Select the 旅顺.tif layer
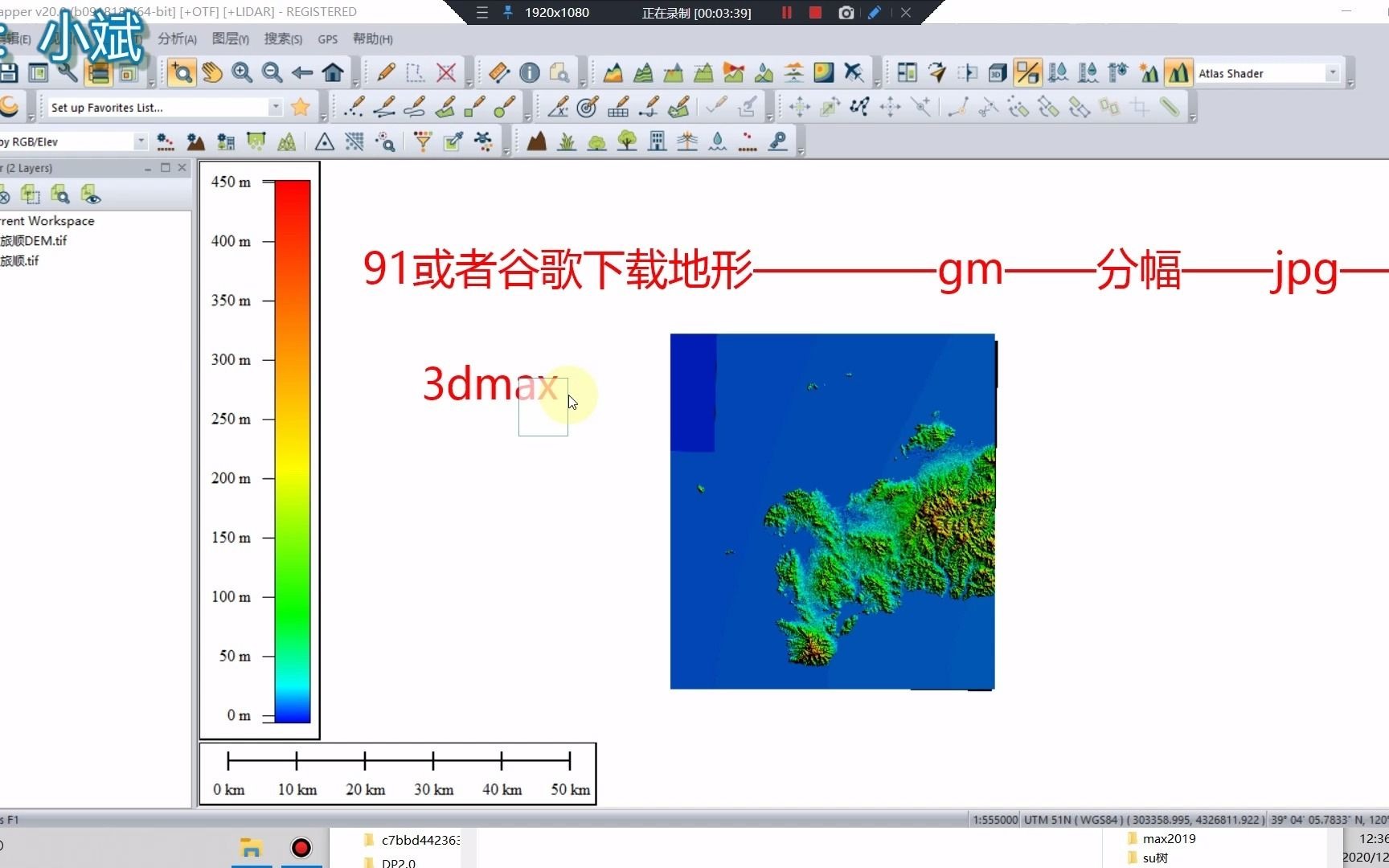The height and width of the screenshot is (868, 1389). click(19, 260)
